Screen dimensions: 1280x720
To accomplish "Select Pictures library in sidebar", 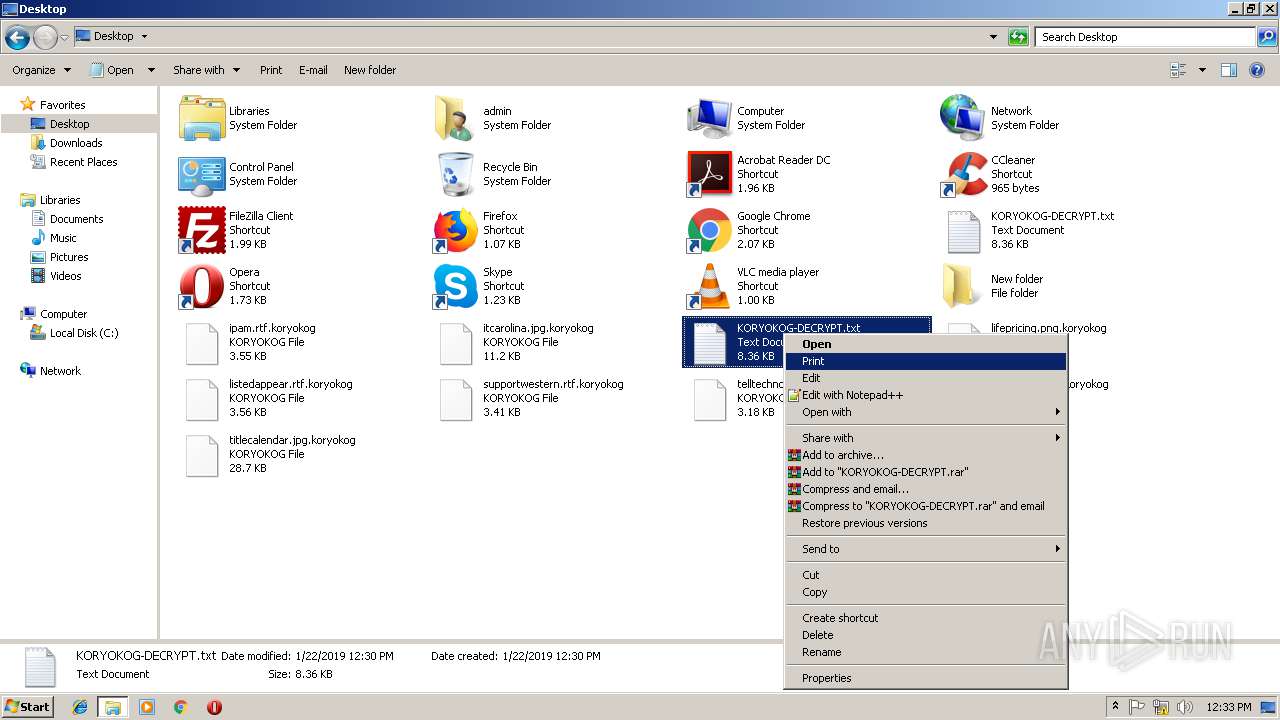I will tap(69, 257).
